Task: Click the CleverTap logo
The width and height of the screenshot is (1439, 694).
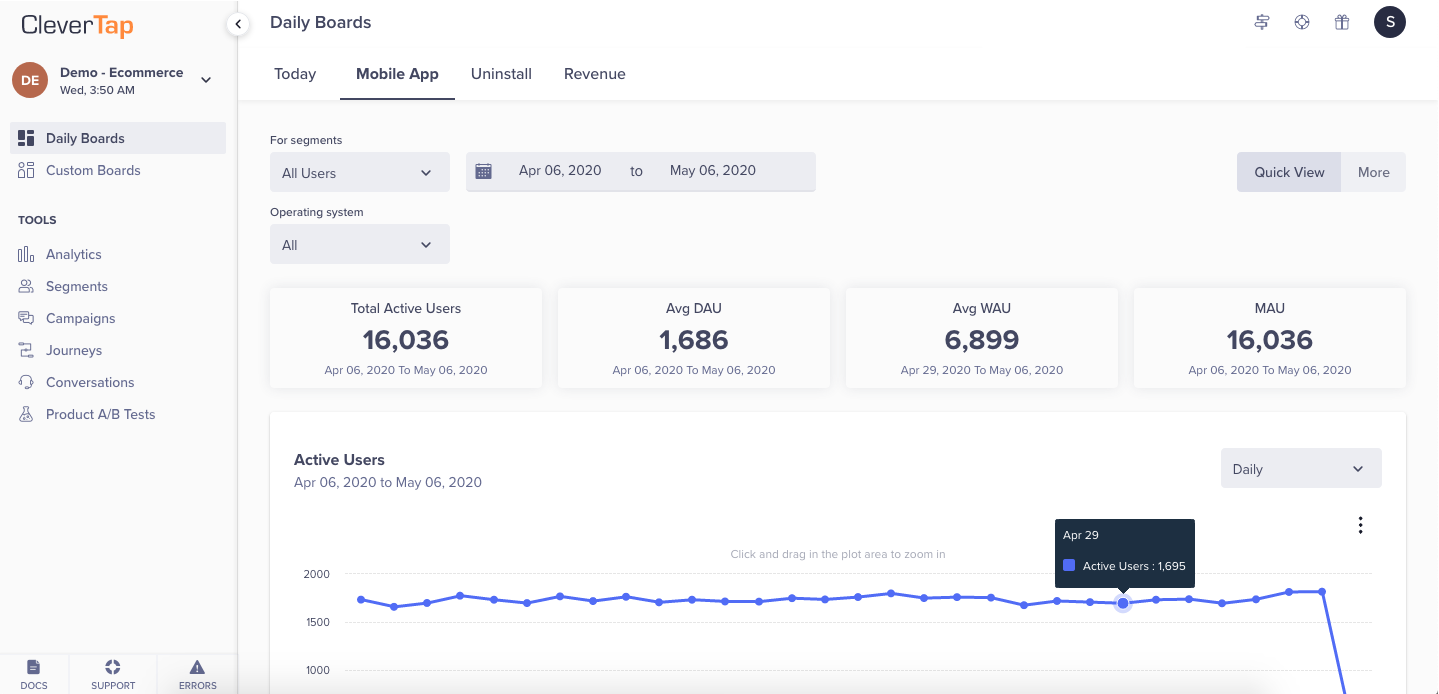Action: pyautogui.click(x=77, y=25)
